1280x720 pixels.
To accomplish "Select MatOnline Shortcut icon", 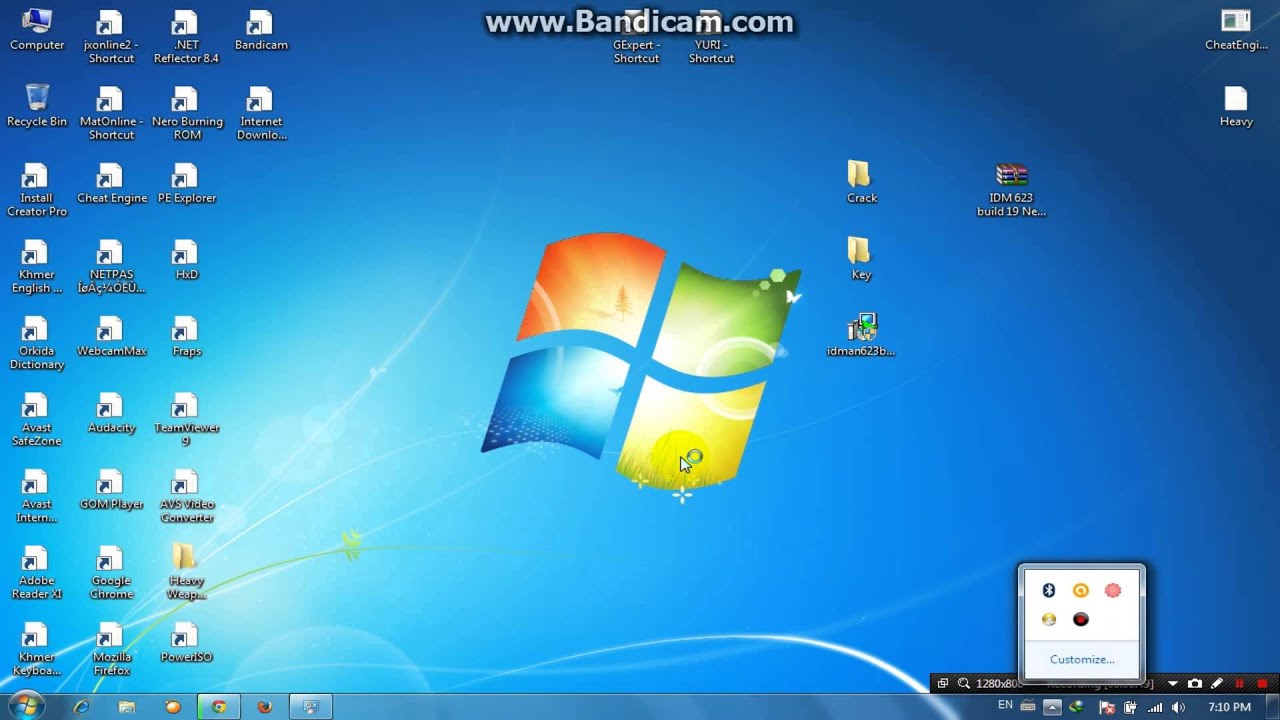I will tap(111, 113).
